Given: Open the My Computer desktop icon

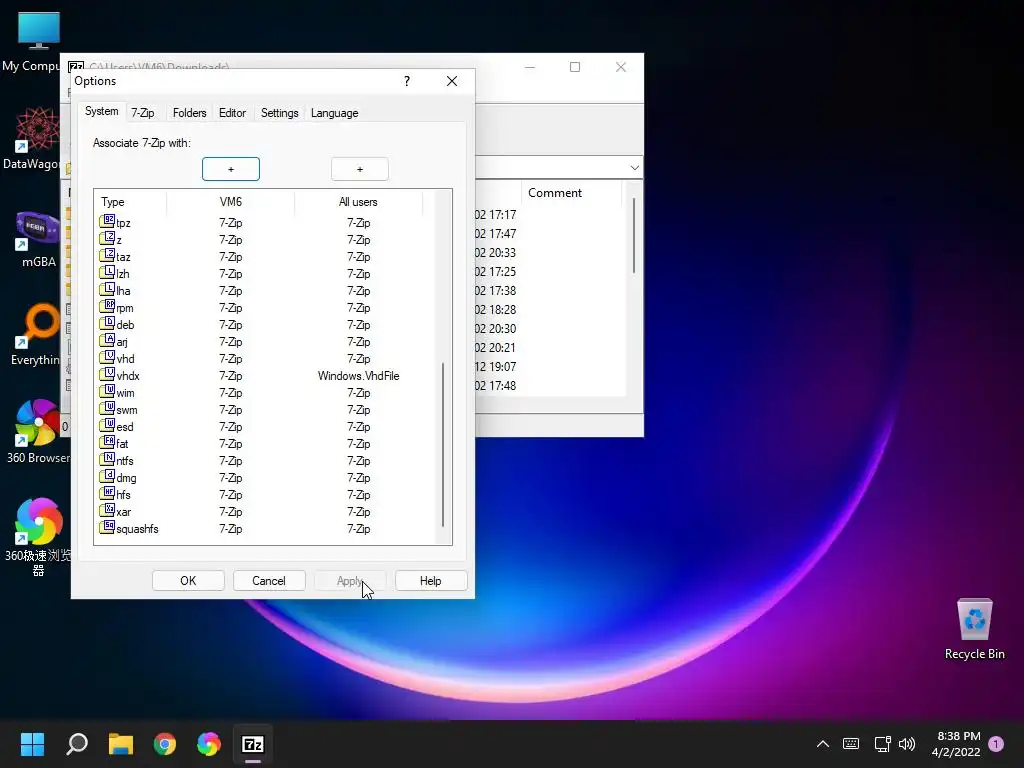Looking at the screenshot, I should (34, 42).
